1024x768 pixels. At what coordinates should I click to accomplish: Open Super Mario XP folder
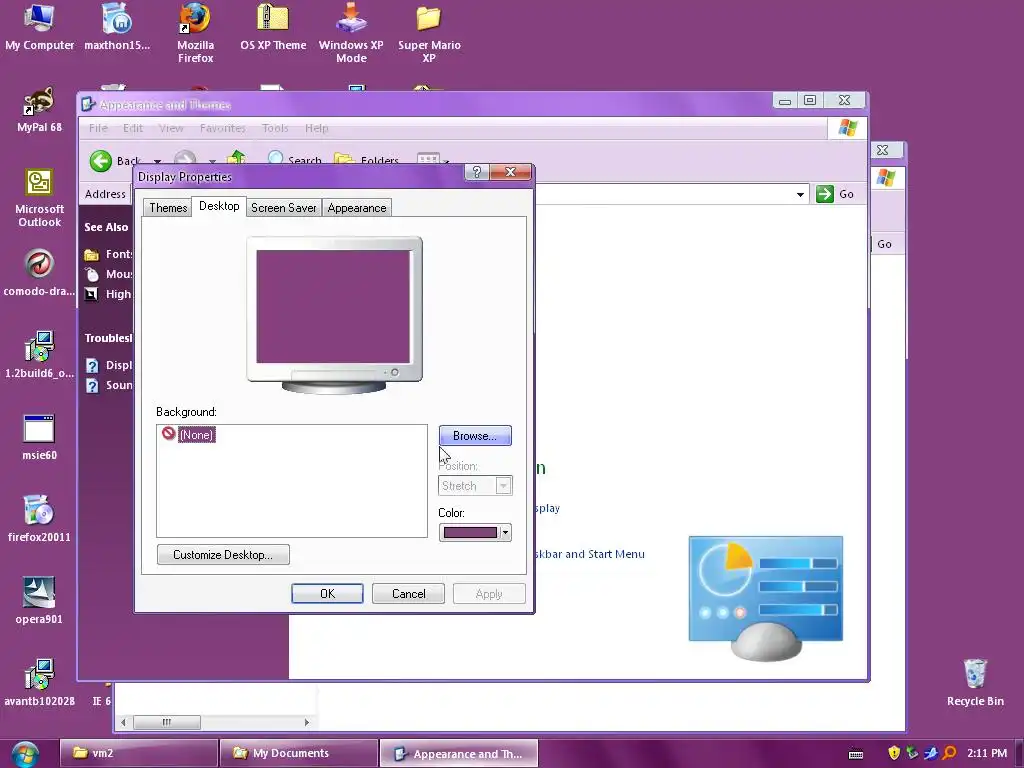click(429, 33)
